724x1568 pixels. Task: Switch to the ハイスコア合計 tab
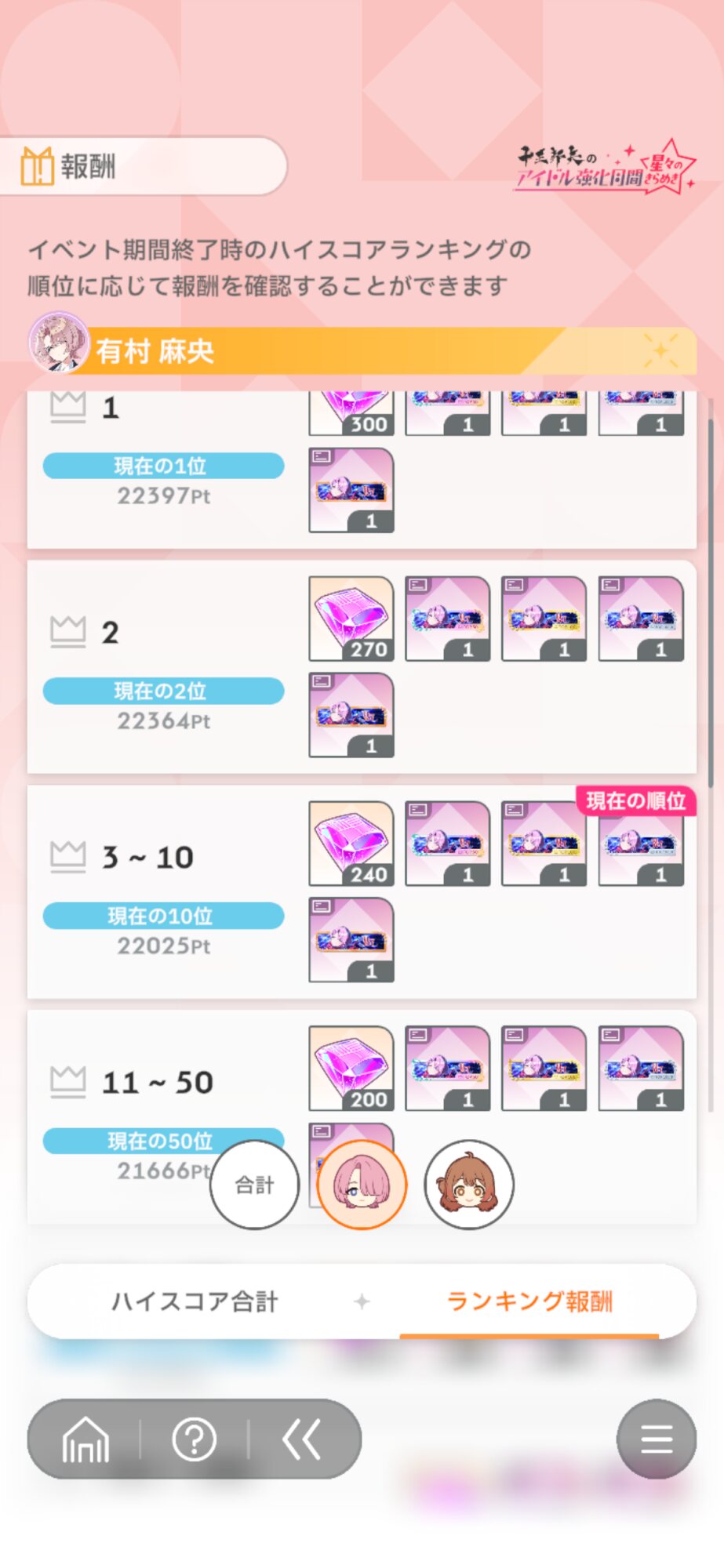click(x=195, y=1301)
